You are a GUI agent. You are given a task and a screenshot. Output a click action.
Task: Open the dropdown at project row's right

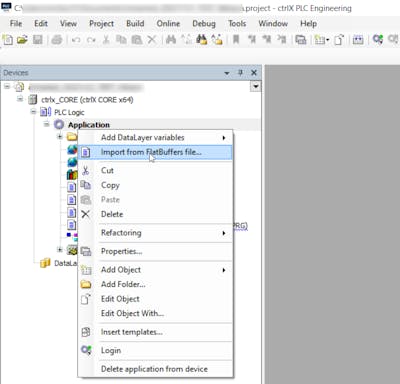point(255,86)
